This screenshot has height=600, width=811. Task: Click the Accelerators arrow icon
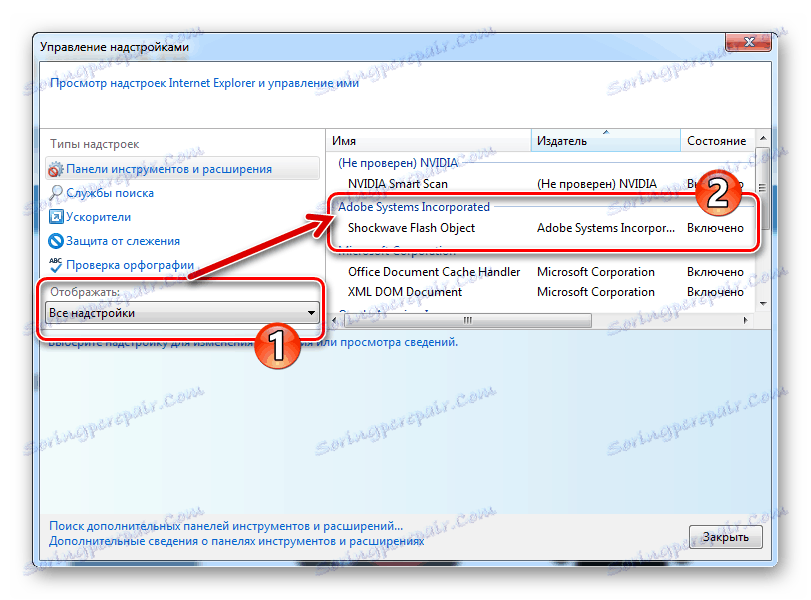(55, 217)
